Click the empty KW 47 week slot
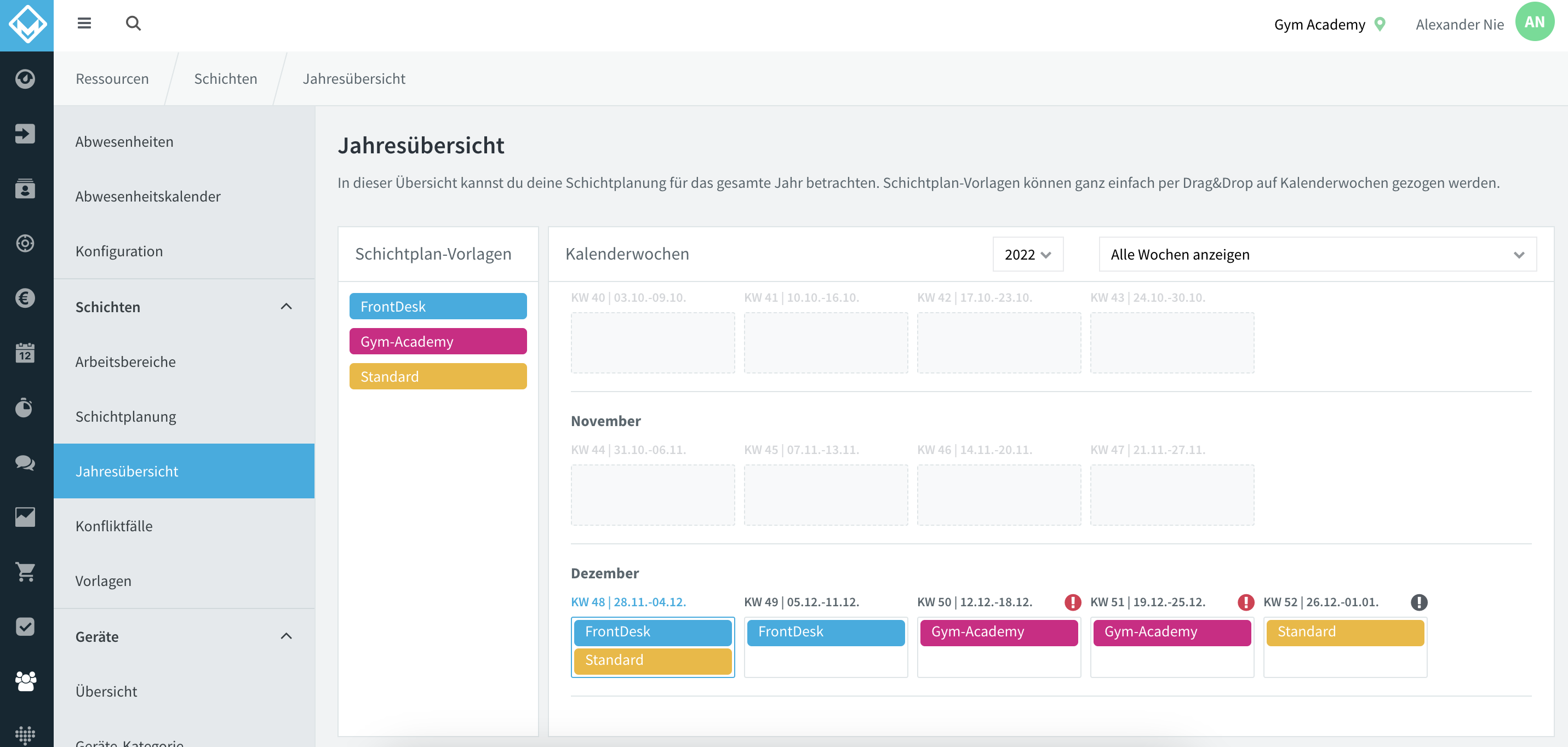The height and width of the screenshot is (747, 1568). click(1172, 495)
